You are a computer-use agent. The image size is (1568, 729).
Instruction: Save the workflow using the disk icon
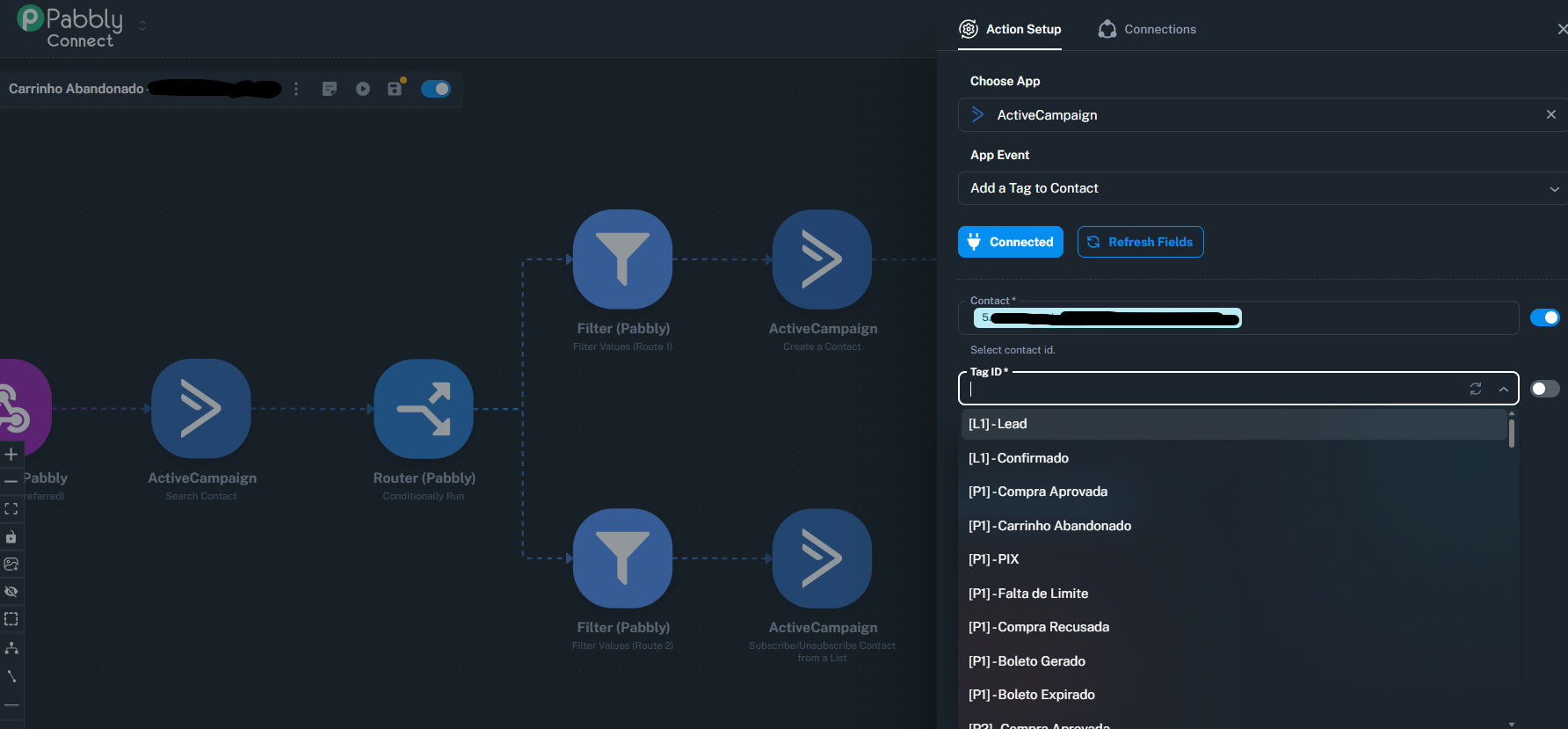pos(396,88)
